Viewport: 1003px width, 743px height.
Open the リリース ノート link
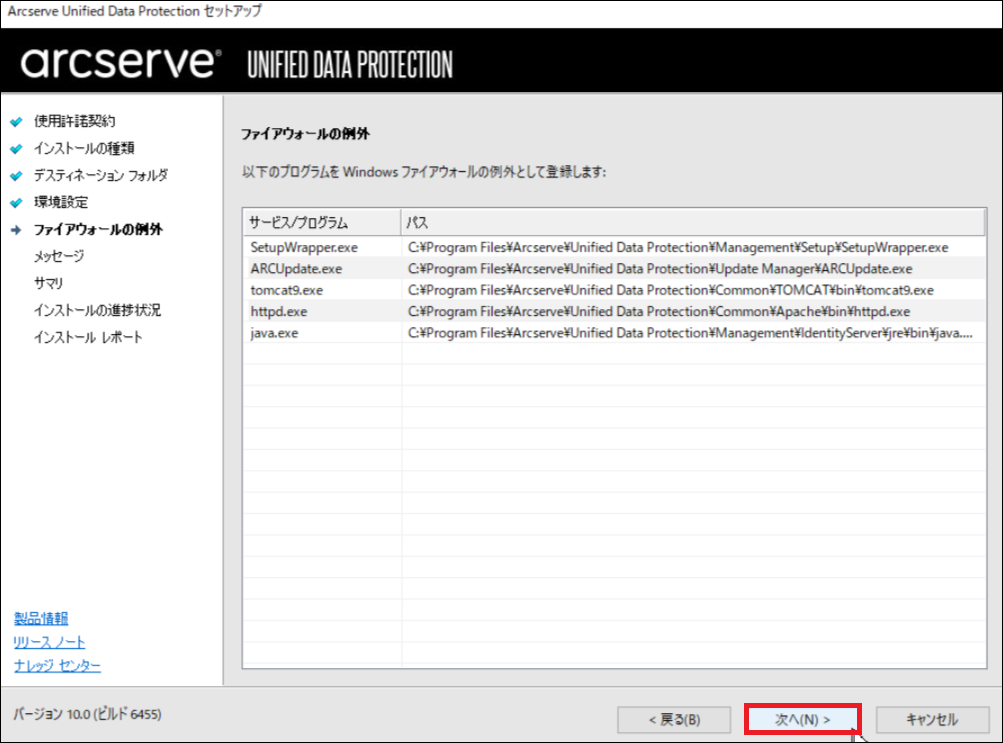tap(49, 642)
